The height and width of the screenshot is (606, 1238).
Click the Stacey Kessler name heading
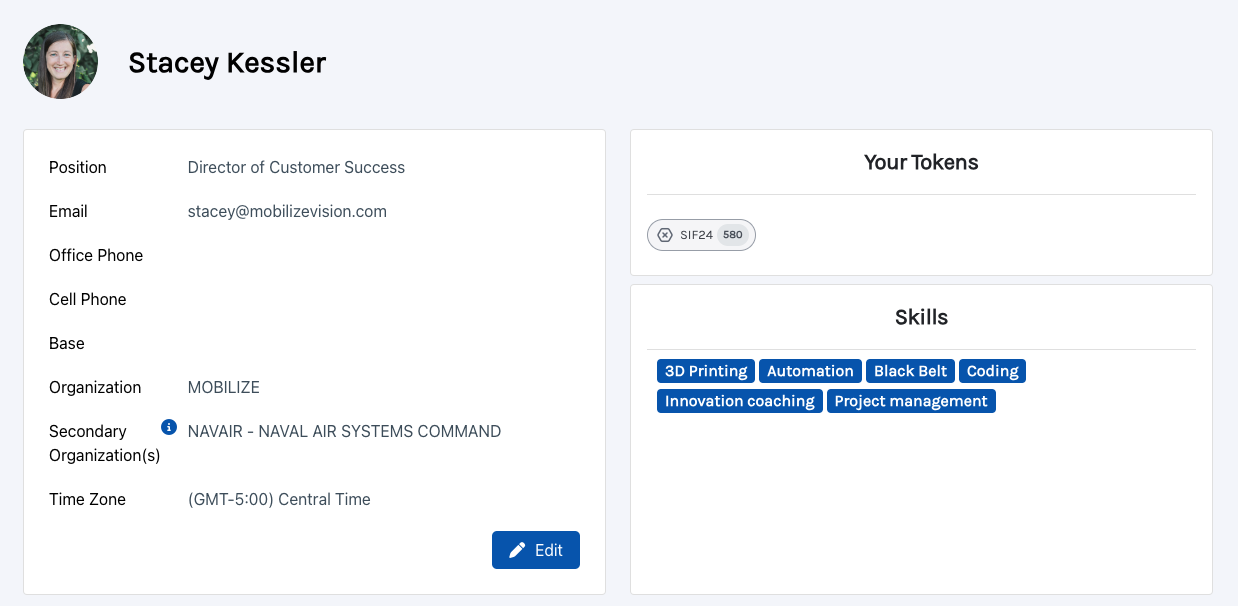(x=227, y=62)
